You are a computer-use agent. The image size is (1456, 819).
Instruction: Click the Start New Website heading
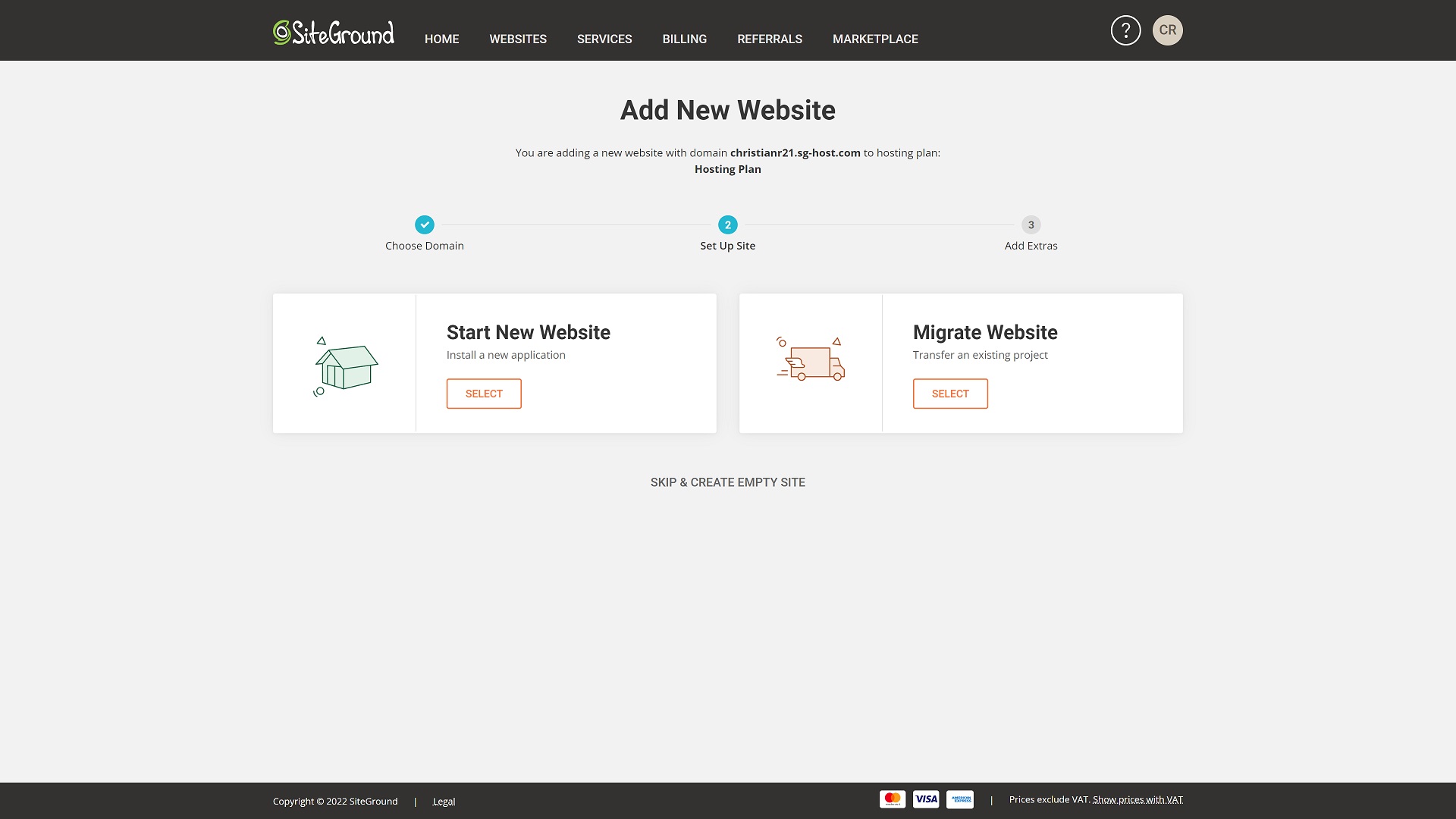529,332
